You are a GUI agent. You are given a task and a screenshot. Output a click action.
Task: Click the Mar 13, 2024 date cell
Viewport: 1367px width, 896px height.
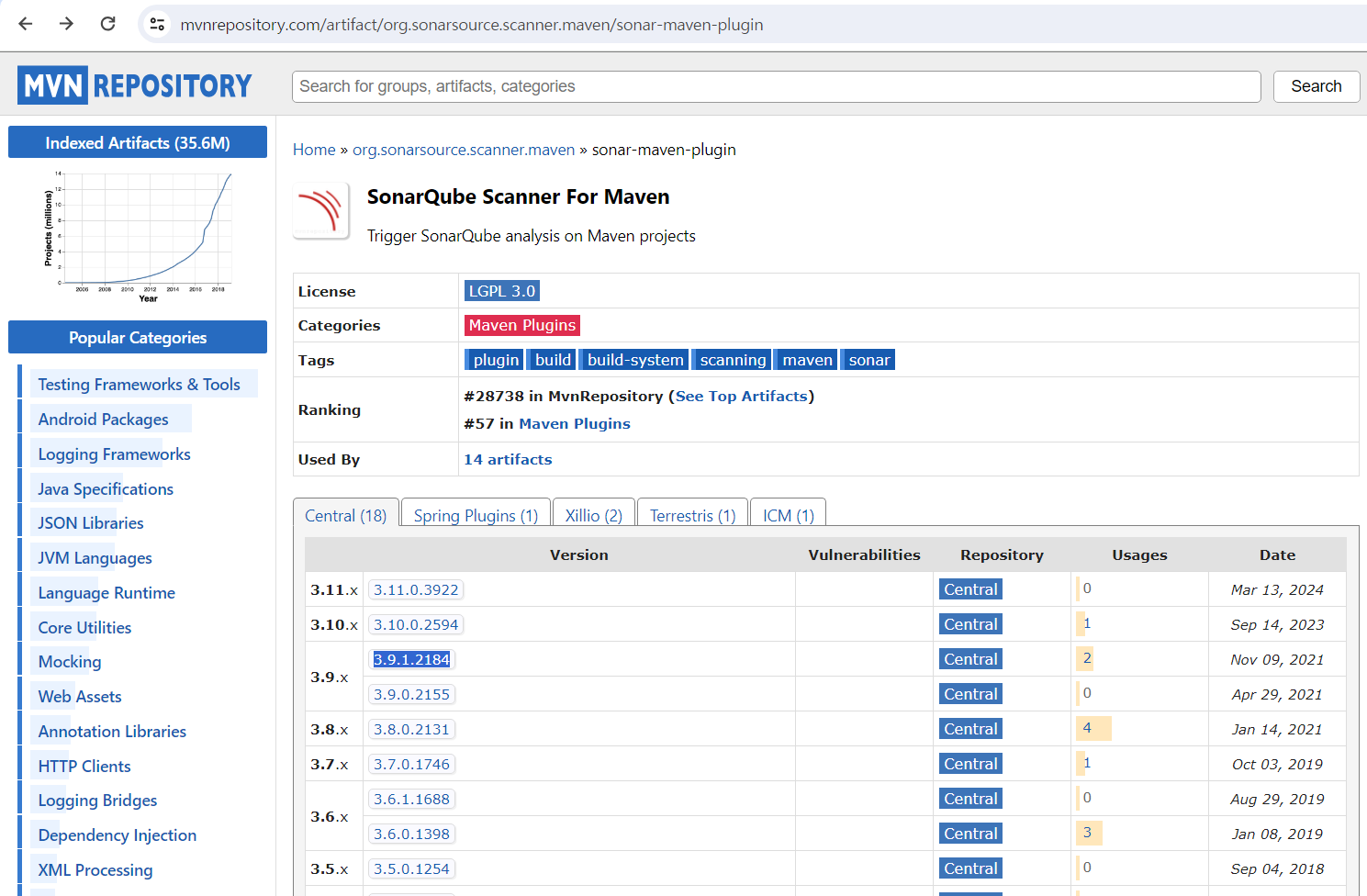pos(1277,589)
